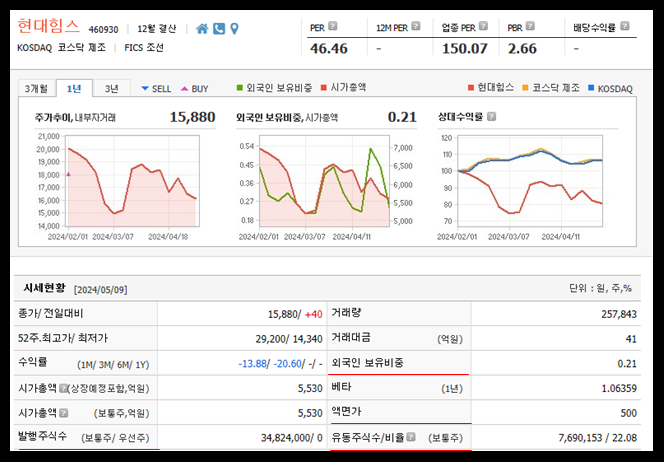Switch to the 3년 chart tab

tap(112, 89)
